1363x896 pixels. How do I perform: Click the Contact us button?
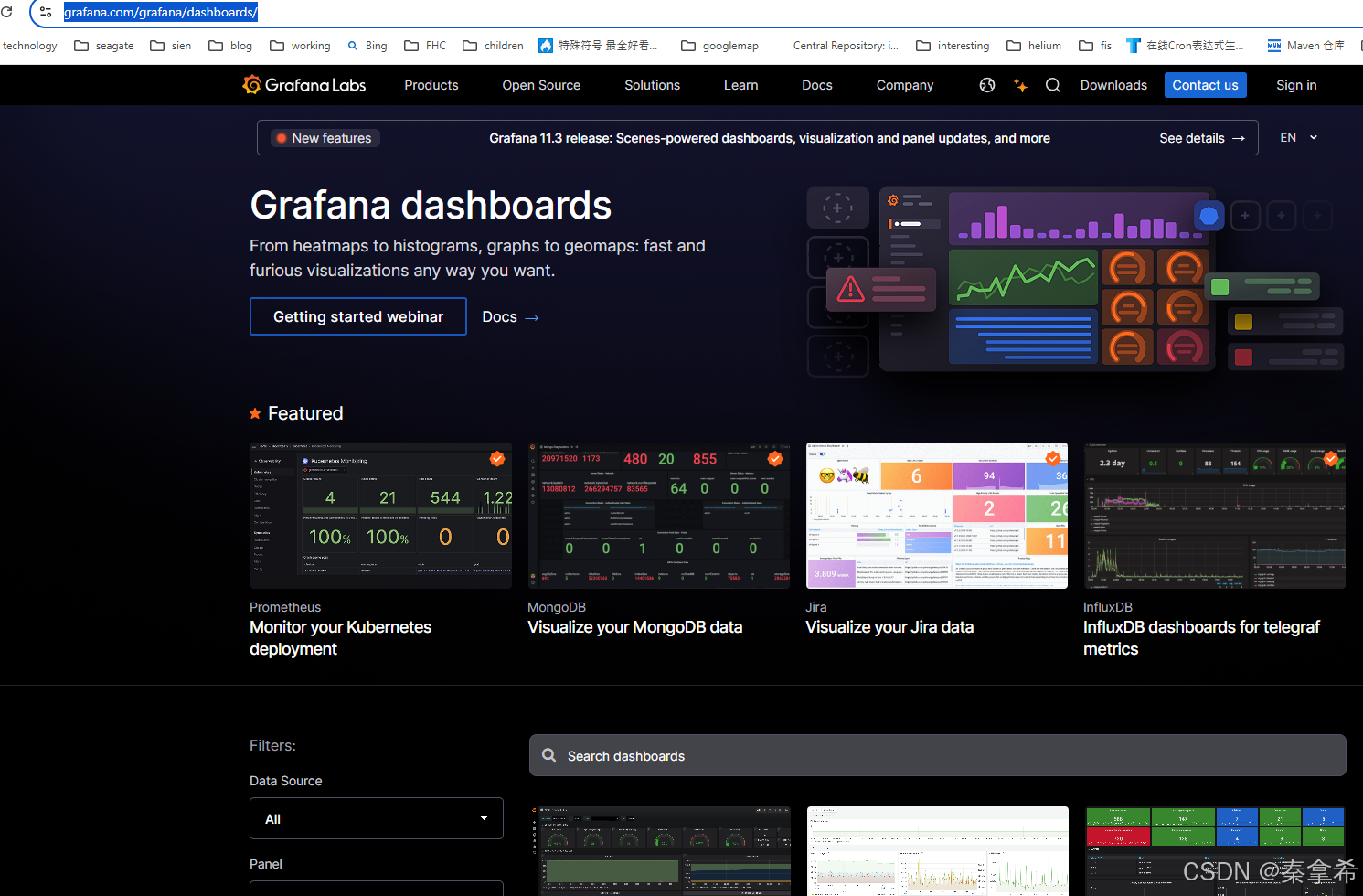(1205, 85)
